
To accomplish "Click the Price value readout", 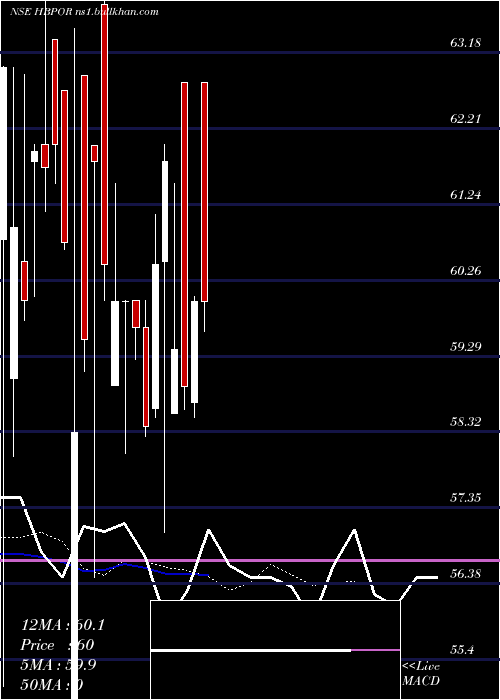I will (57, 645).
